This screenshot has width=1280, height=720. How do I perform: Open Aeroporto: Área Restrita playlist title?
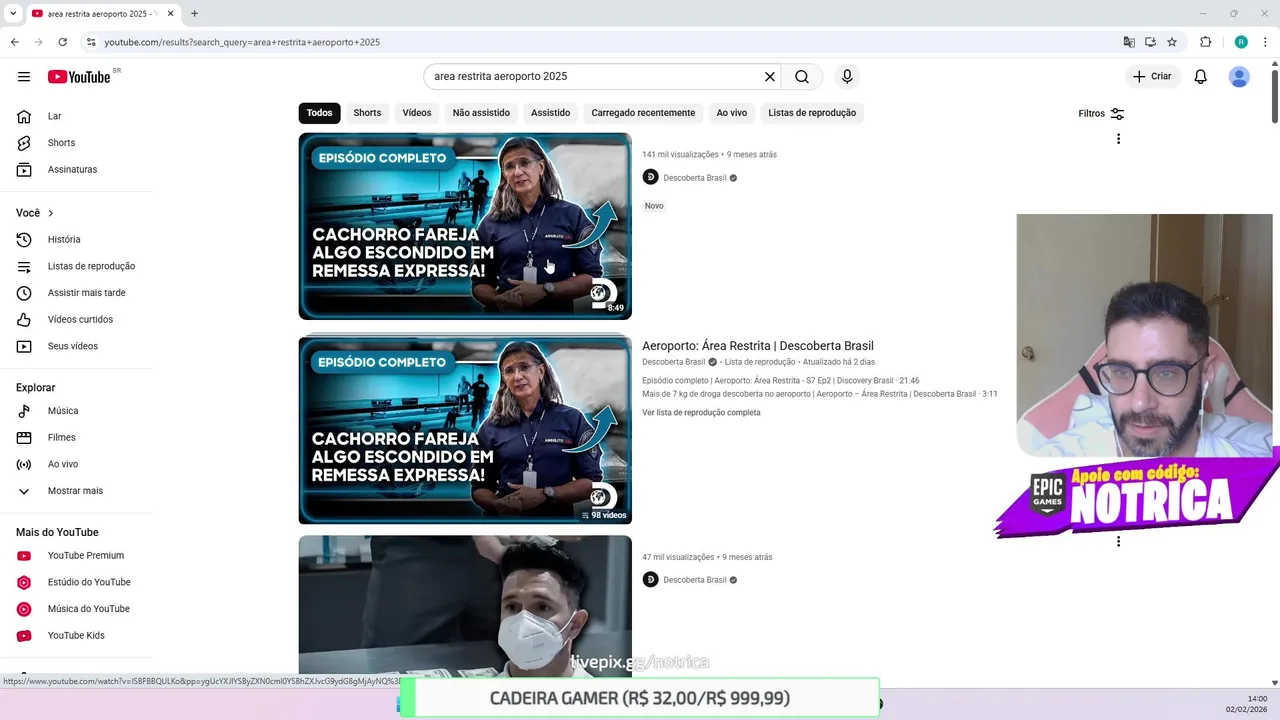758,346
